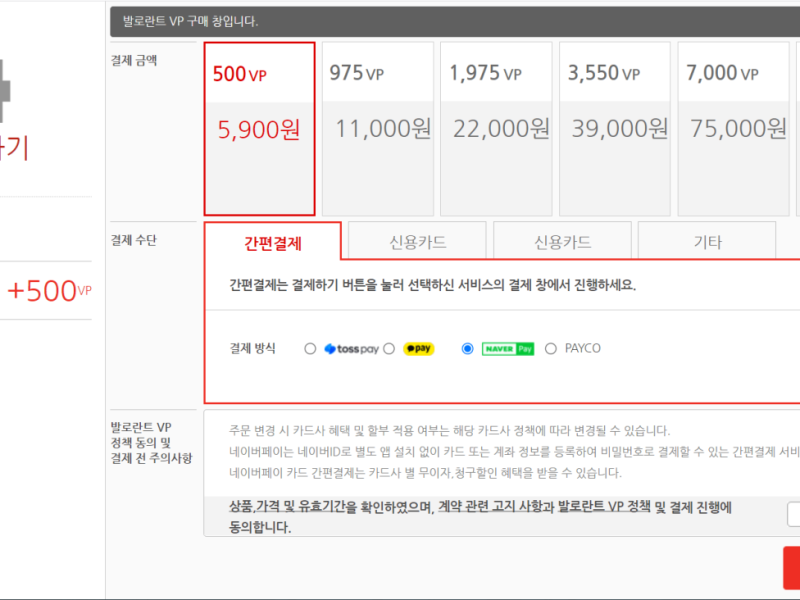Click the 결제 방식 label
The height and width of the screenshot is (600, 800).
coord(253,349)
